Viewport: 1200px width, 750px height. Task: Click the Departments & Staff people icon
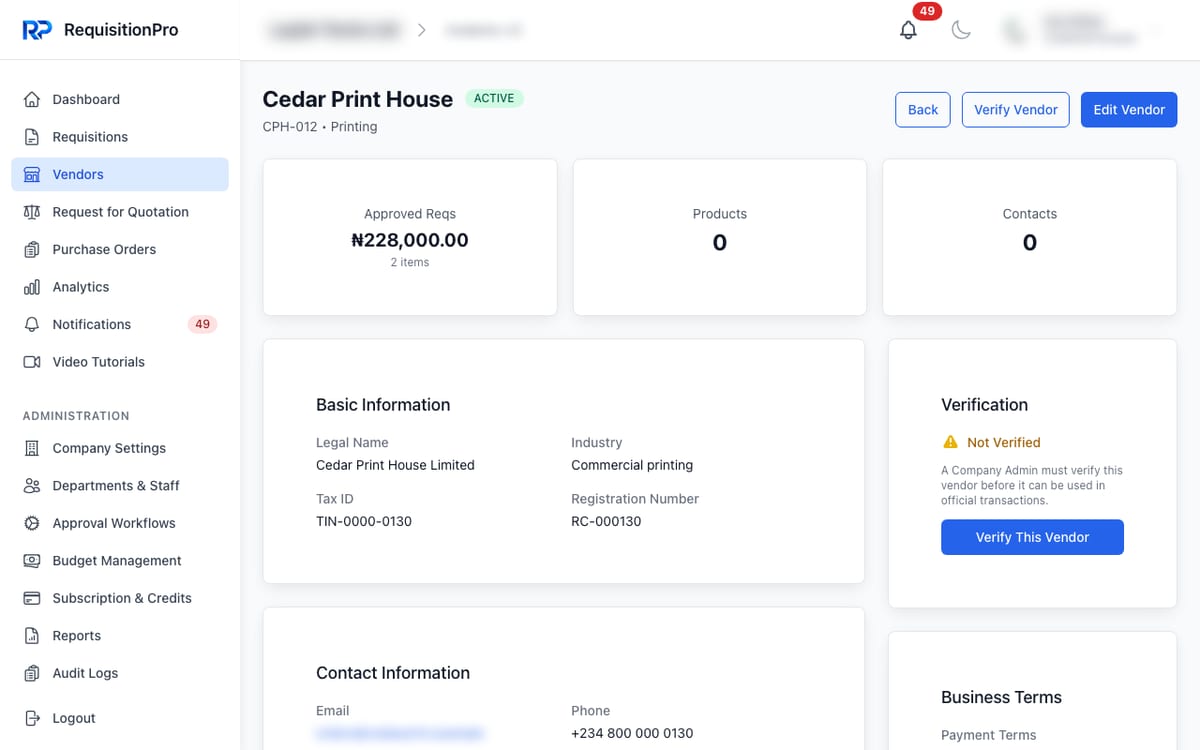32,486
